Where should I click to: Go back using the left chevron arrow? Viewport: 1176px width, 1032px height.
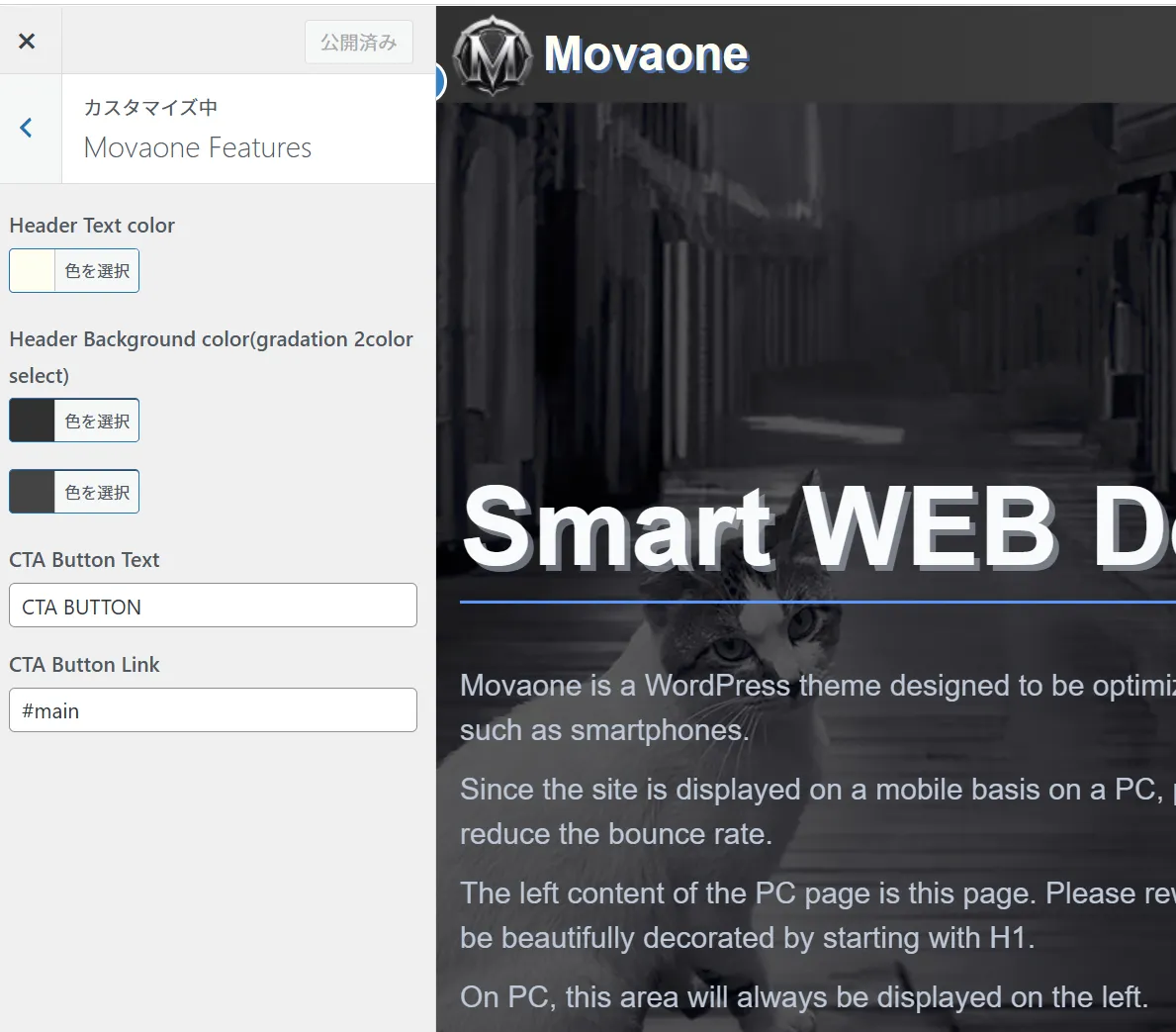point(27,128)
